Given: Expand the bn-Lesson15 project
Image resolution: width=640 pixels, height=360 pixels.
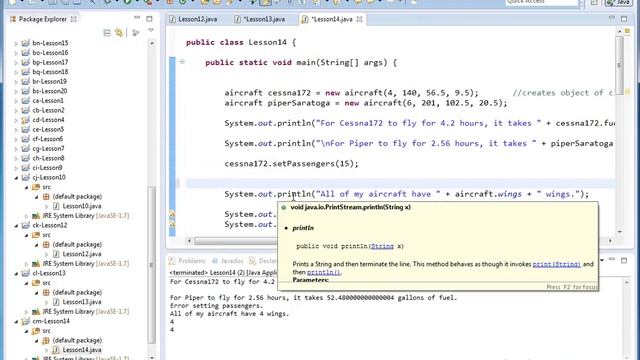Looking at the screenshot, I should click(16, 43).
